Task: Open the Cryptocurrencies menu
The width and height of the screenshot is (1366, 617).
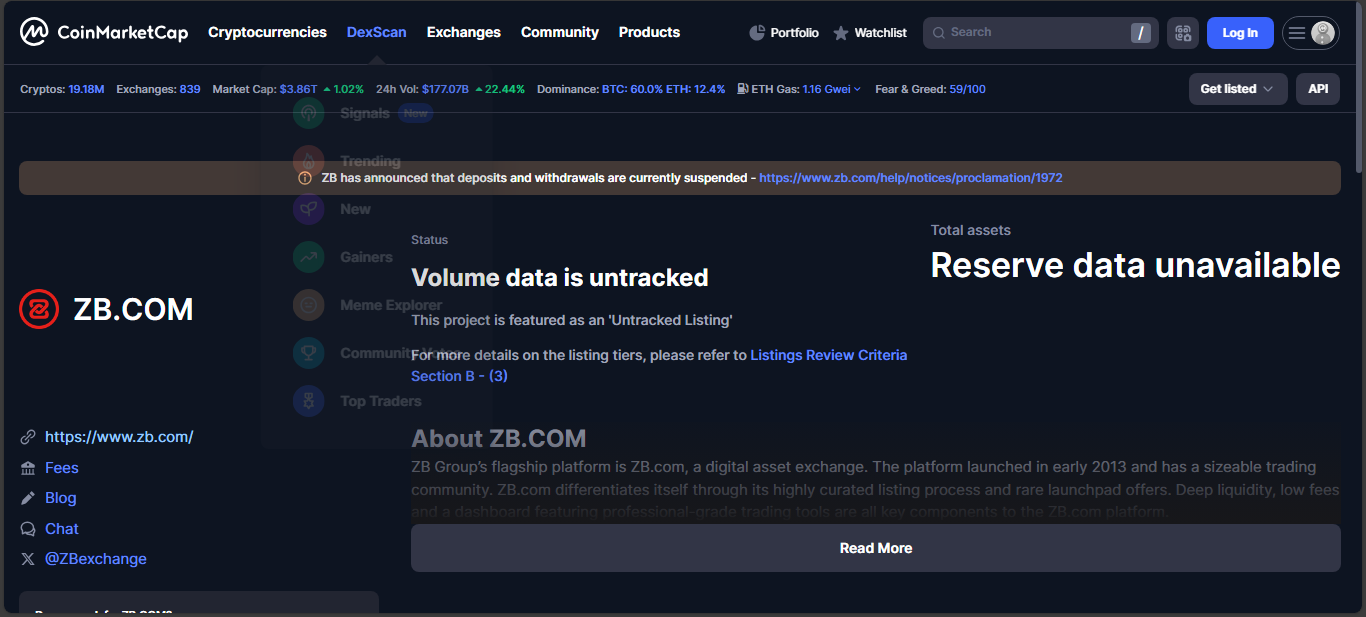Action: pos(267,32)
